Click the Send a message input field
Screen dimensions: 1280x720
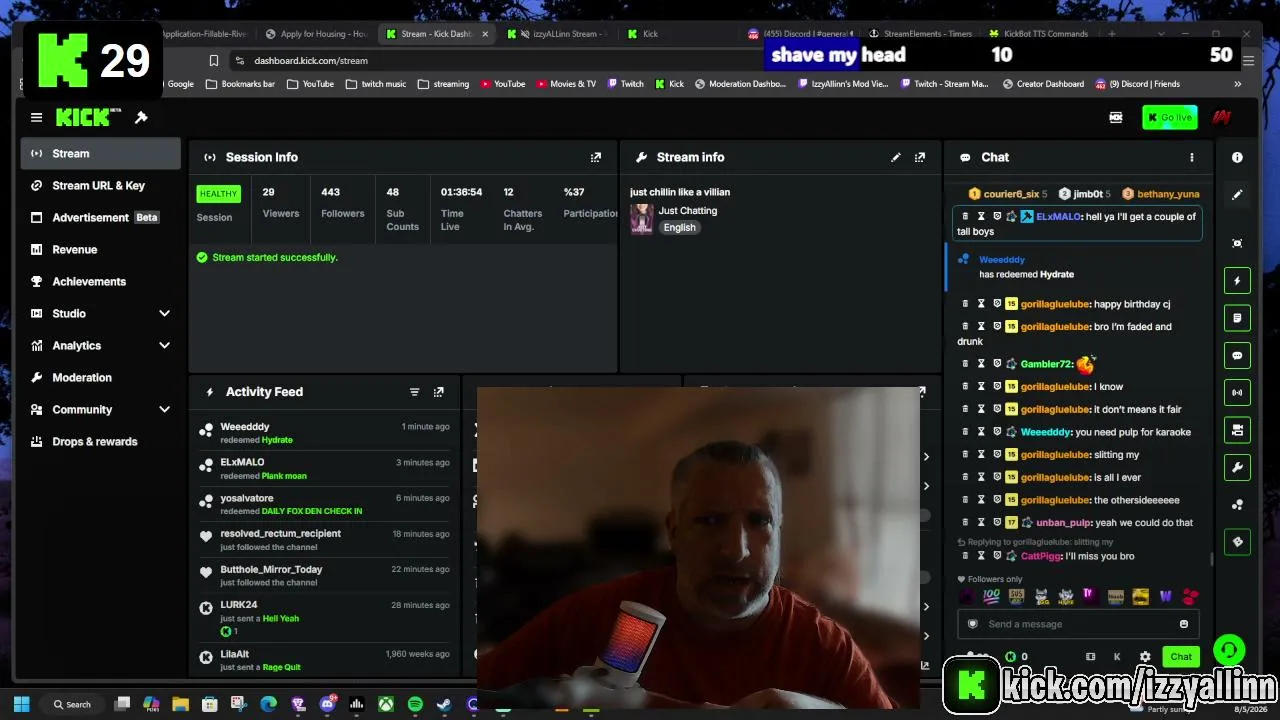click(x=1078, y=624)
